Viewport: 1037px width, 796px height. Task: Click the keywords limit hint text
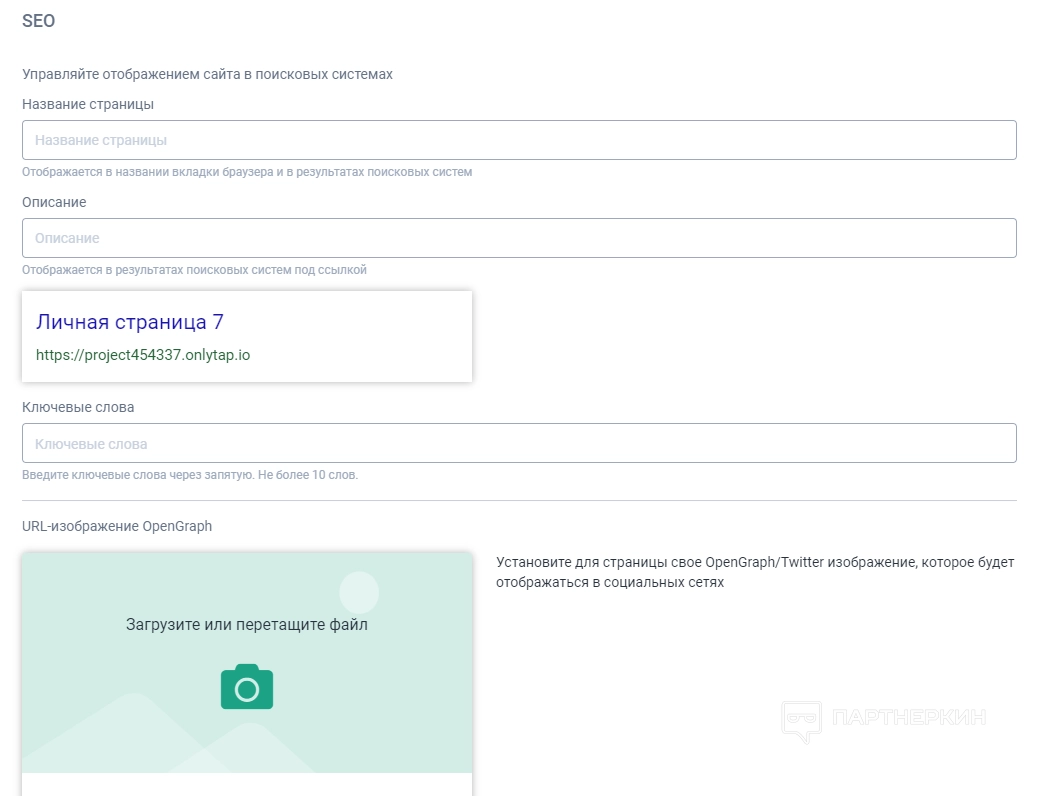(x=190, y=475)
